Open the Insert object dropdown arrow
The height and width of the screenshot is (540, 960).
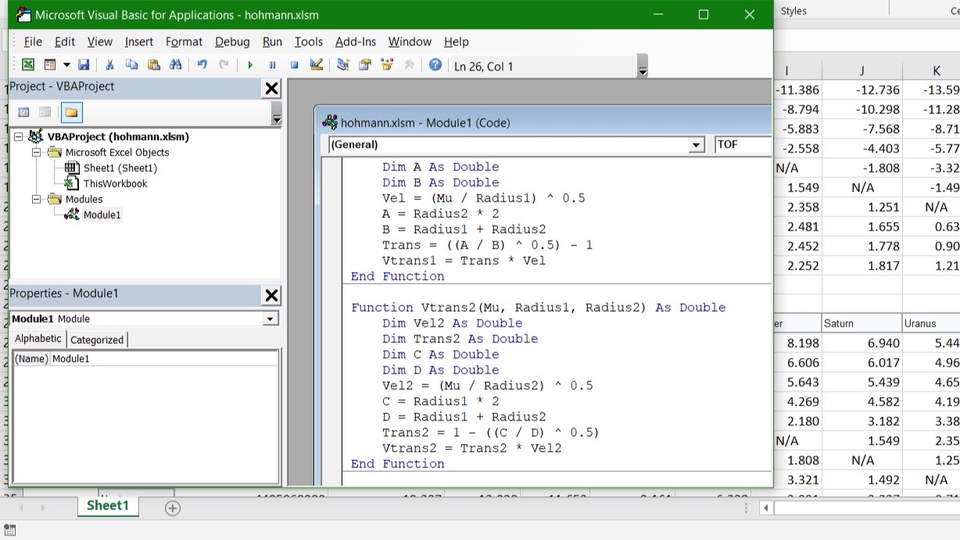pos(66,64)
